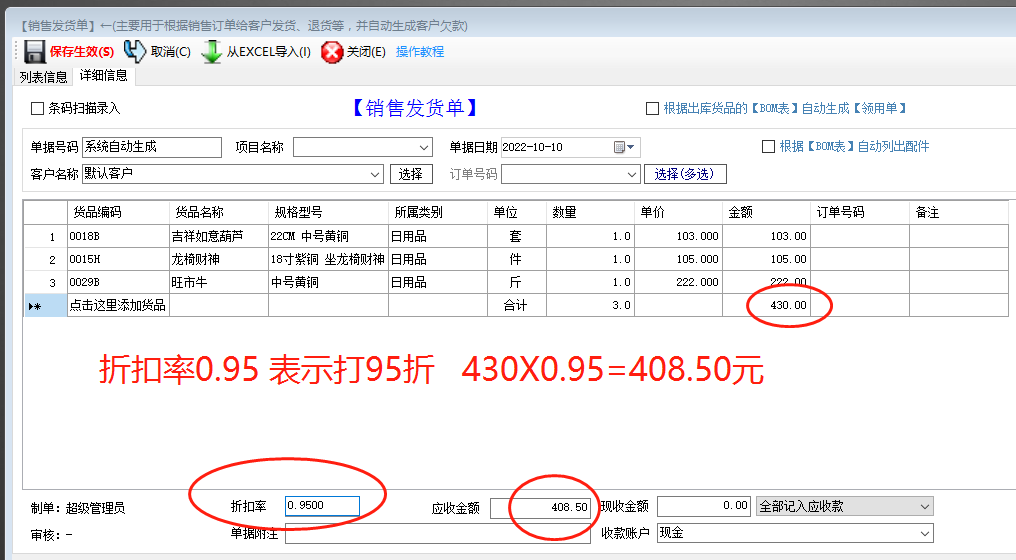Expand the 项目名称 dropdown

click(424, 147)
